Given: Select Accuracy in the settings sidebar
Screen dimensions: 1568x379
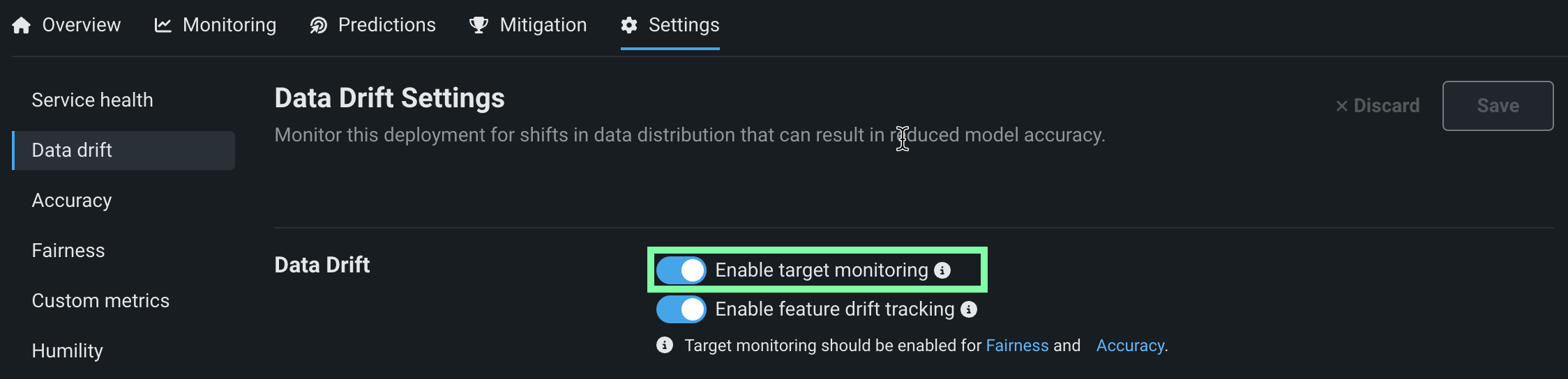Looking at the screenshot, I should pyautogui.click(x=72, y=201).
